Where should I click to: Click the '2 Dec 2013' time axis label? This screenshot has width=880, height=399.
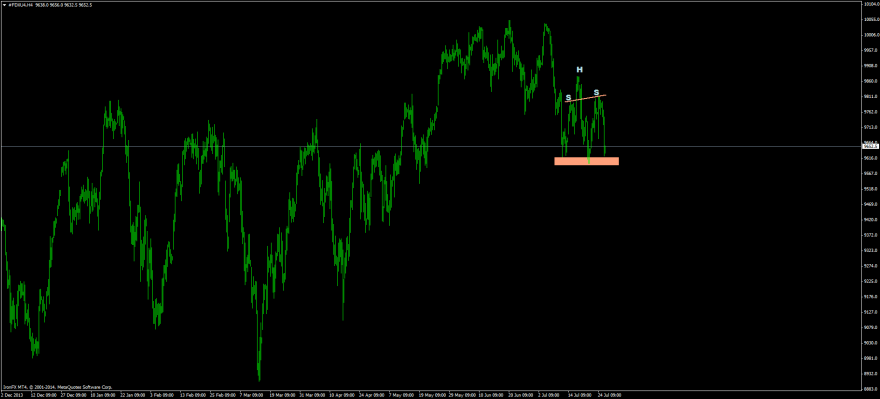(12, 394)
